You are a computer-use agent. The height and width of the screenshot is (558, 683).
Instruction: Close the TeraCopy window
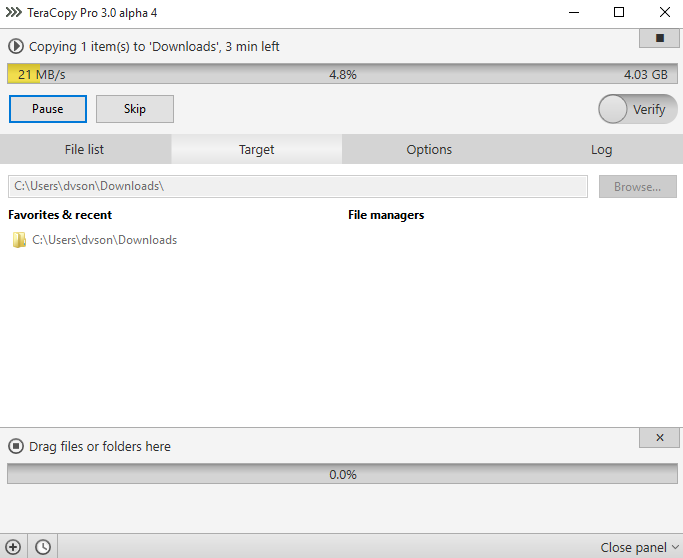click(664, 12)
